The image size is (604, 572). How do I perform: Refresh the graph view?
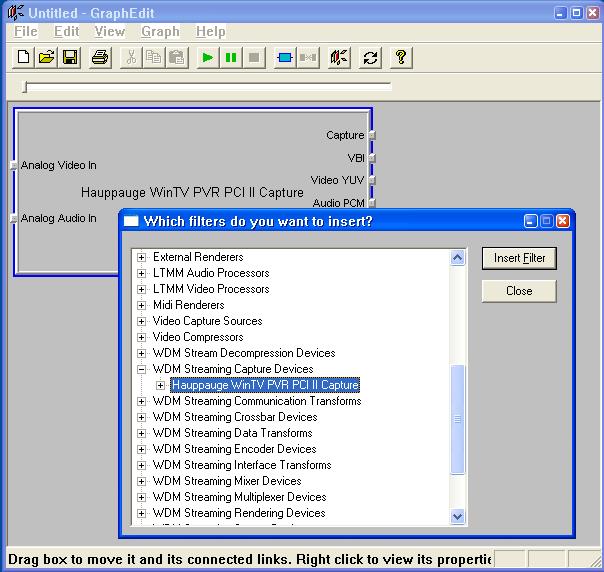point(370,58)
